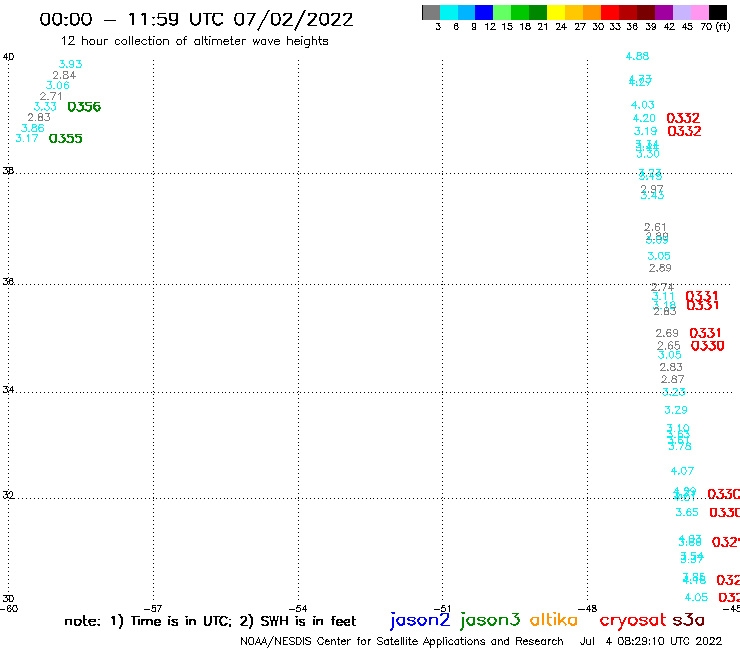The width and height of the screenshot is (740, 650).
Task: Select the gray wave height 2.87
Action: click(x=673, y=379)
